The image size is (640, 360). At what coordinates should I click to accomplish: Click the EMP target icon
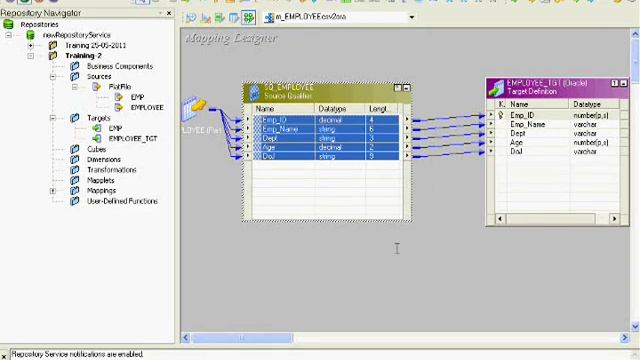tap(97, 128)
